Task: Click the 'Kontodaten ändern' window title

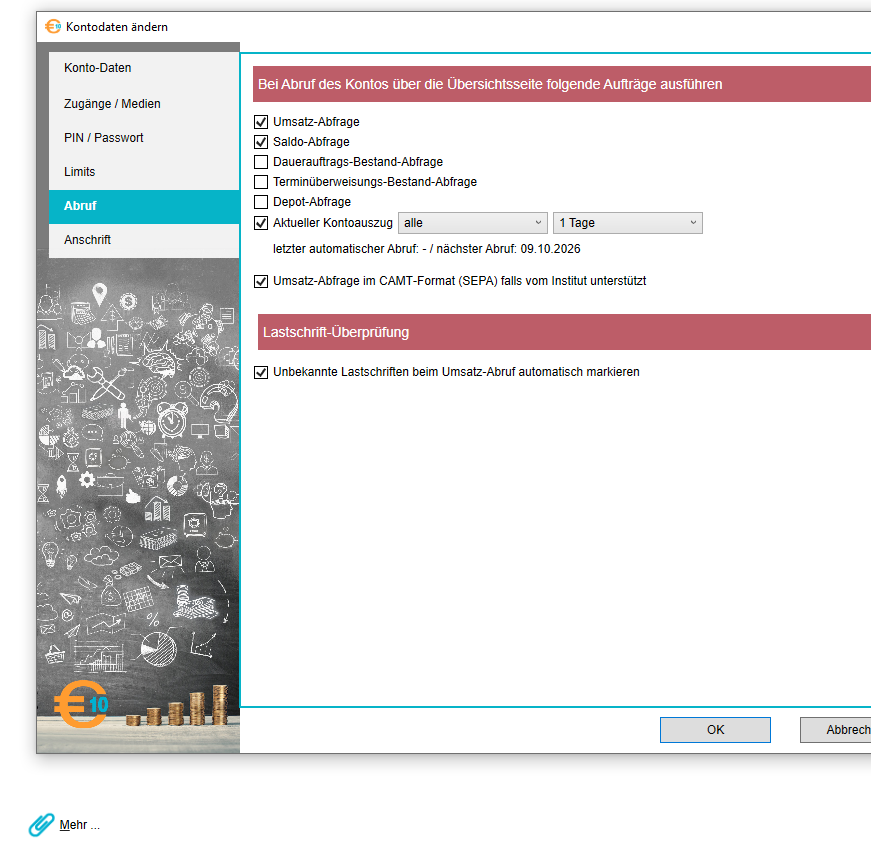Action: tap(117, 27)
